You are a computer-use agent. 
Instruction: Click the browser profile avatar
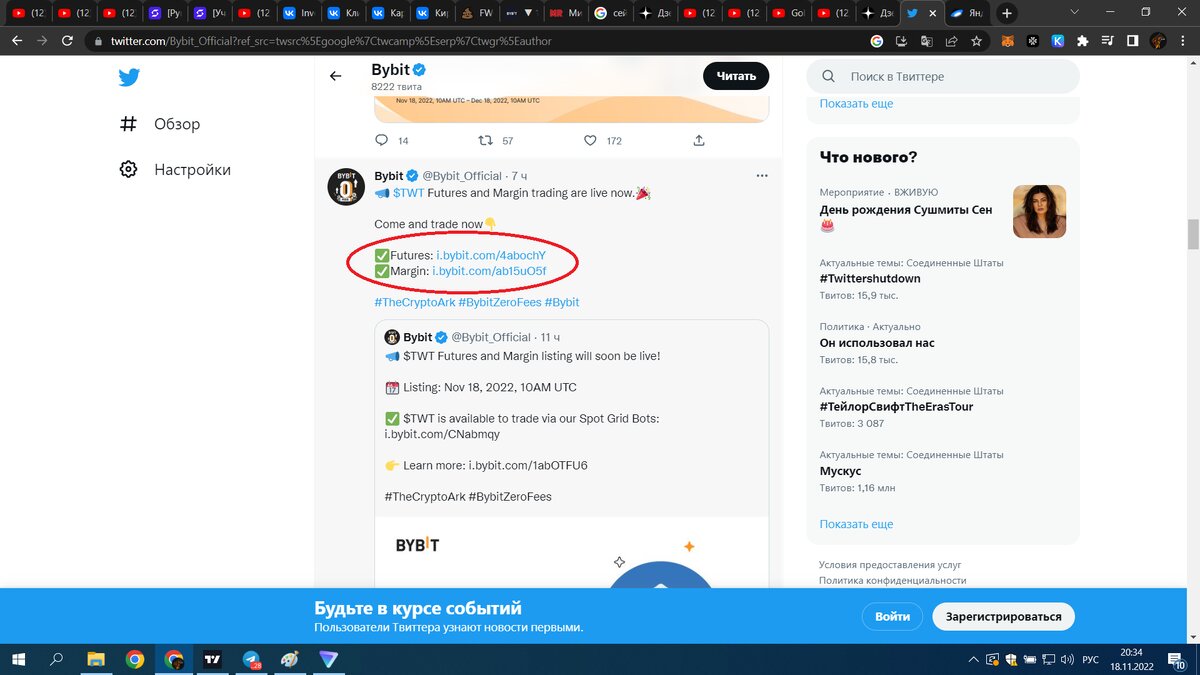[x=1158, y=41]
